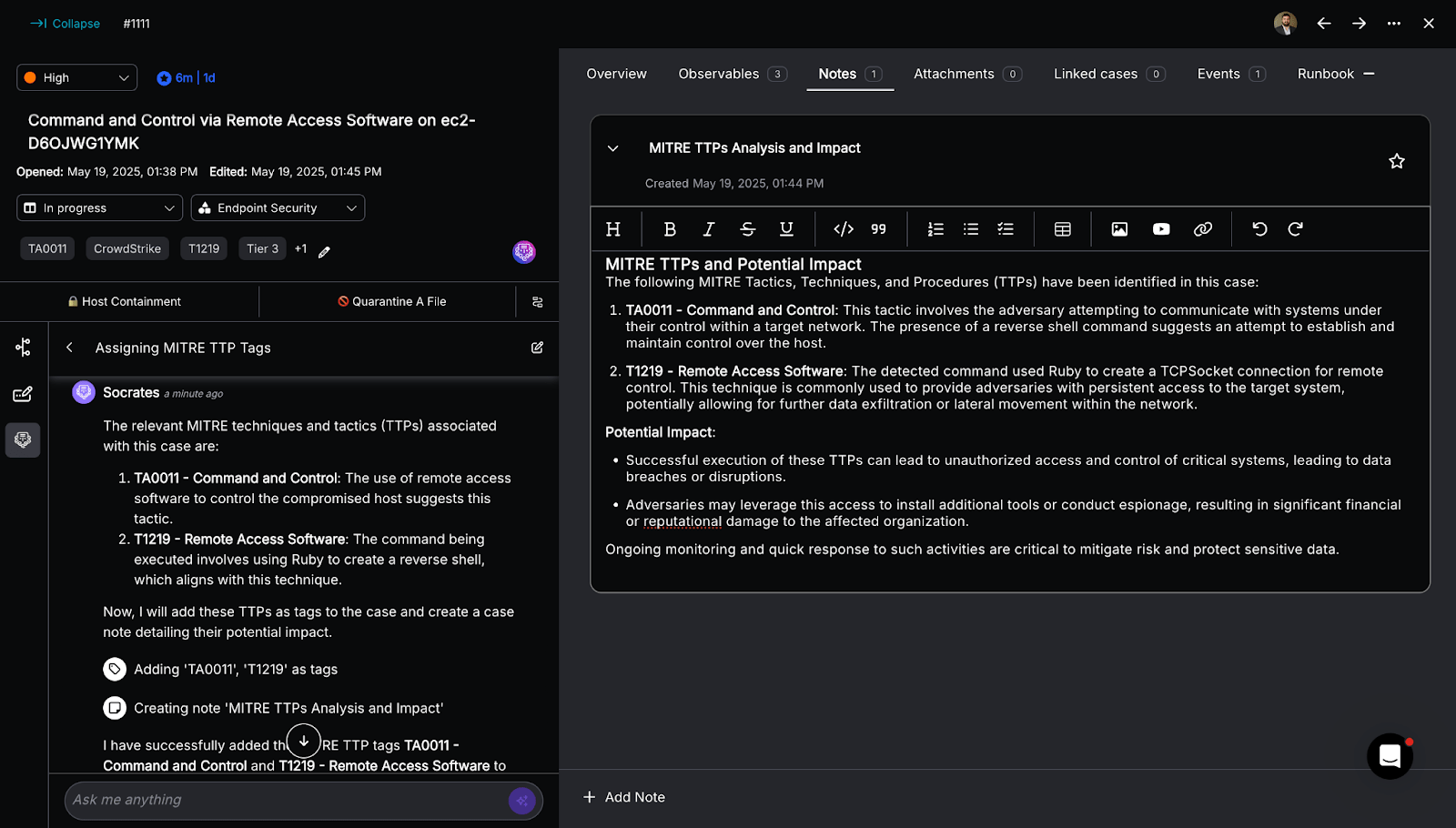The image size is (1456, 828).
Task: Edit case tags with pencil icon
Action: coord(324,252)
